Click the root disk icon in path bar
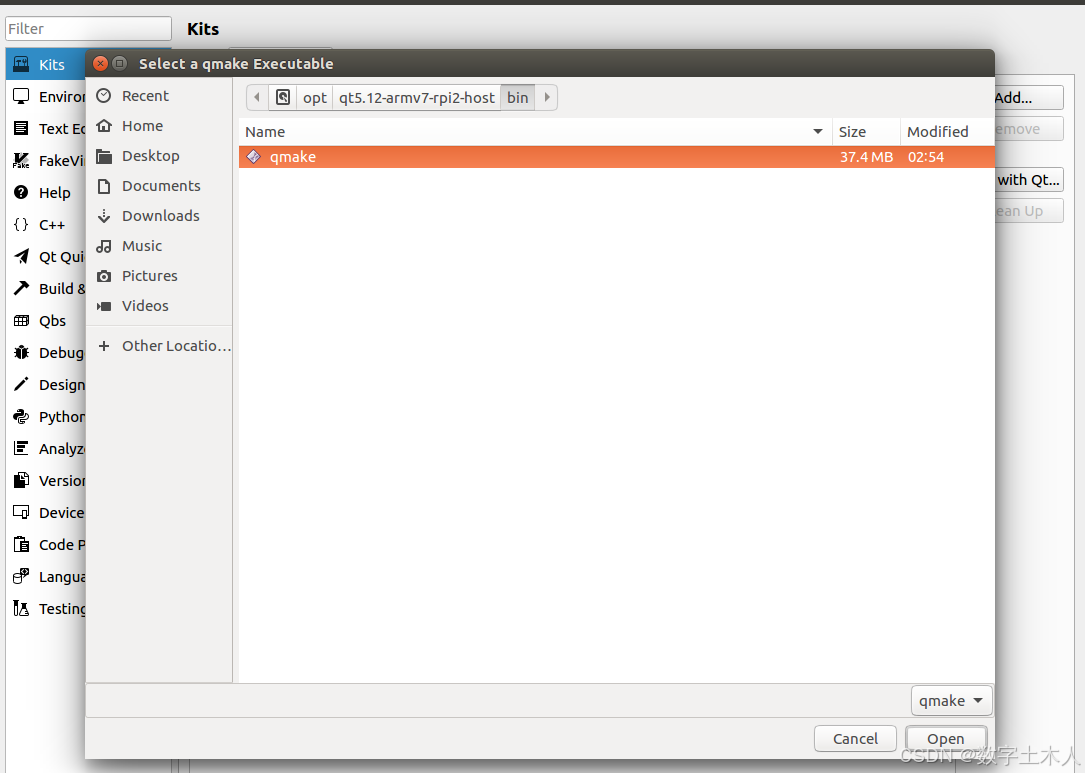Viewport: 1085px width, 773px height. (x=282, y=98)
